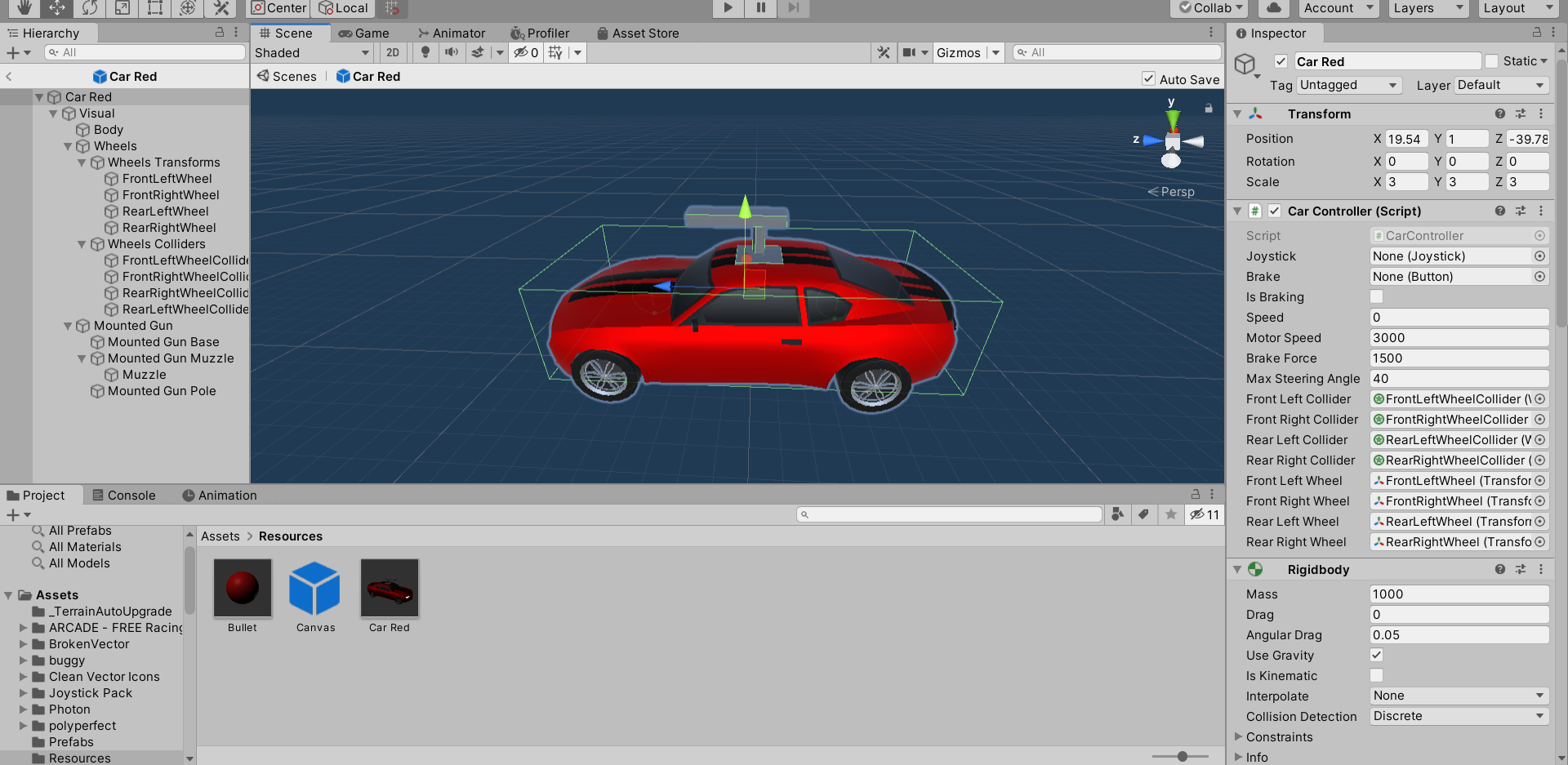Open the cloud services icon
Image resolution: width=1568 pixels, height=765 pixels.
click(x=1273, y=8)
